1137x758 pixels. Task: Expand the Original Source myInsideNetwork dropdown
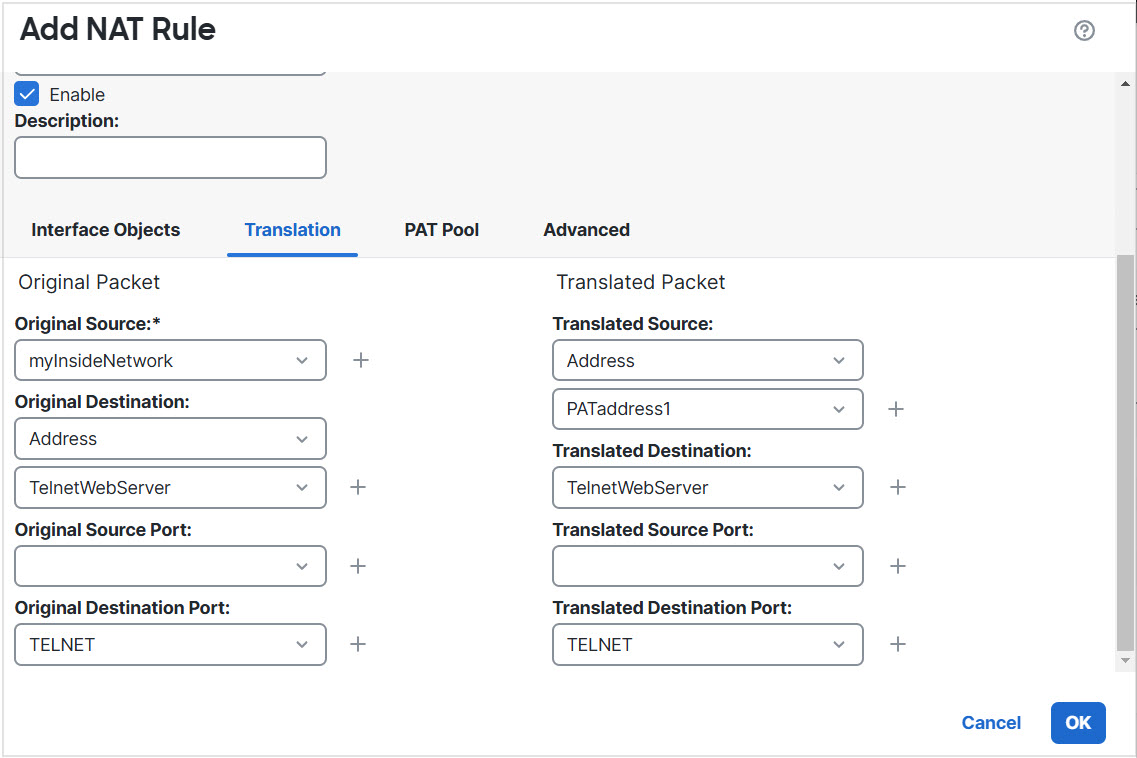[170, 360]
